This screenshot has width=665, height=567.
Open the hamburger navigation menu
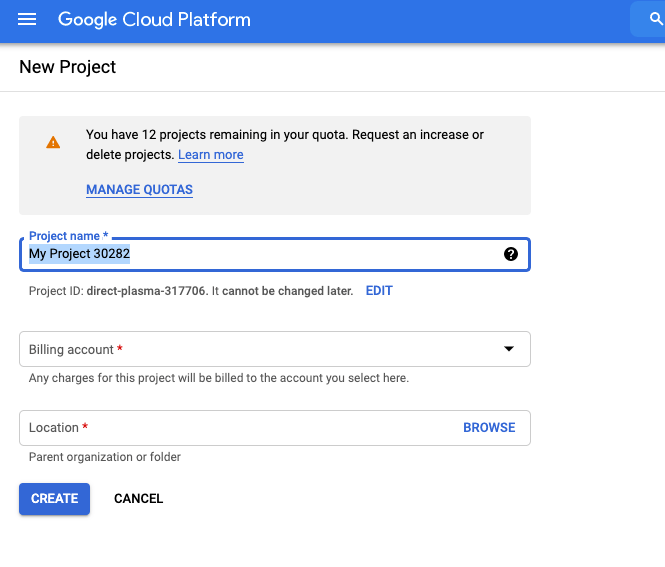[x=27, y=20]
